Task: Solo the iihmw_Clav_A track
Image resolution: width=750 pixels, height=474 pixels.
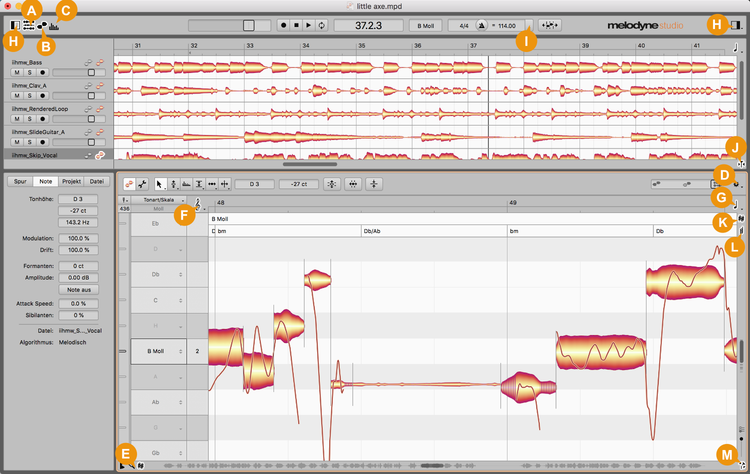Action: [29, 95]
